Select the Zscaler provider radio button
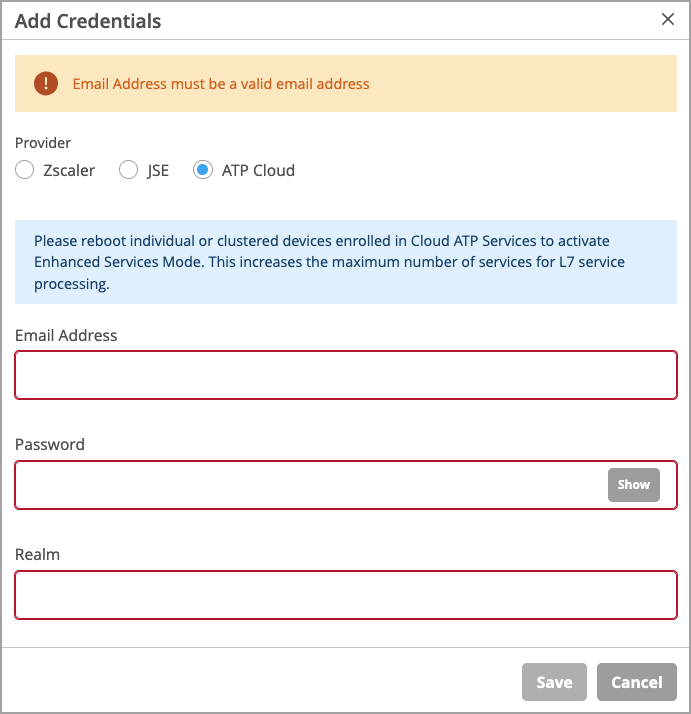Viewport: 691px width, 714px height. (x=25, y=170)
